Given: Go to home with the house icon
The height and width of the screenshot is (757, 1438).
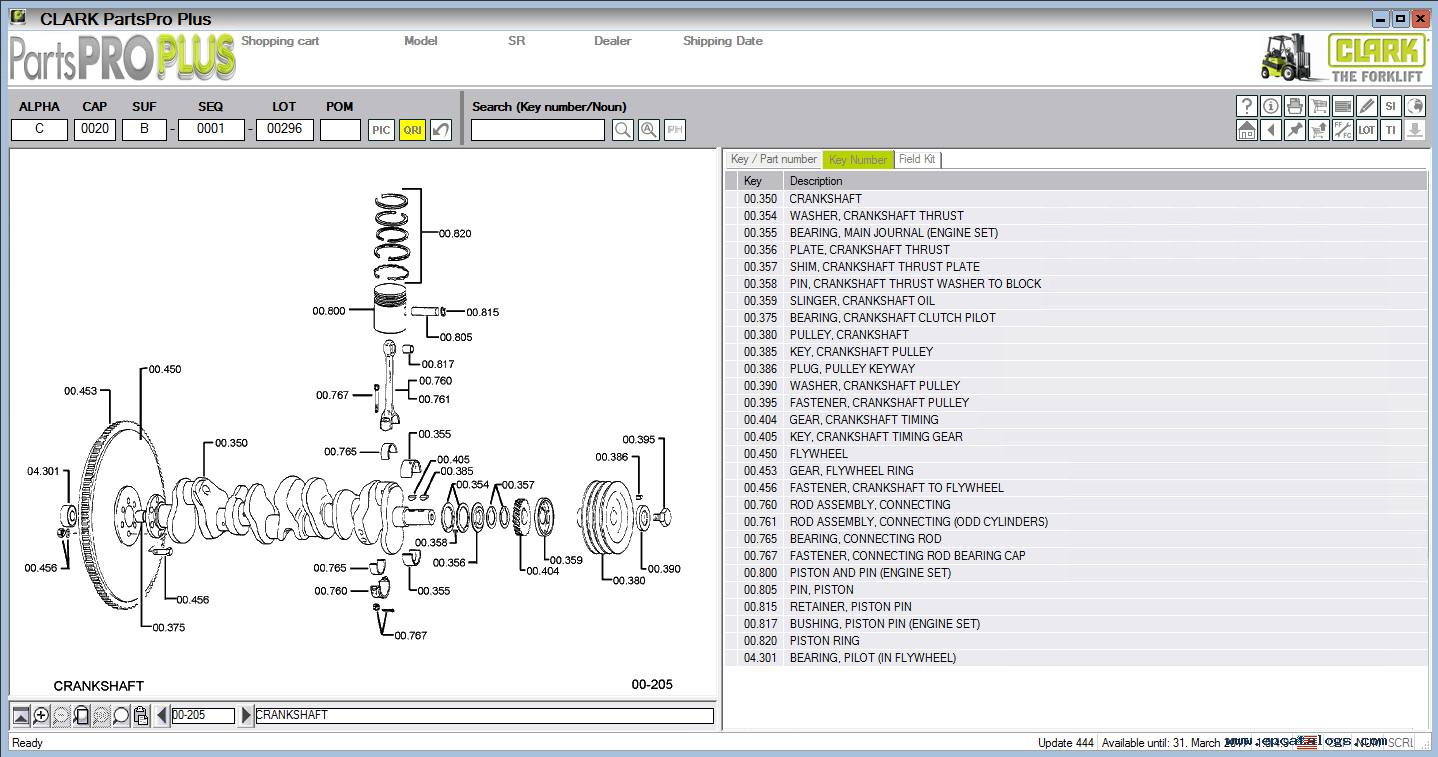Looking at the screenshot, I should 1246,130.
